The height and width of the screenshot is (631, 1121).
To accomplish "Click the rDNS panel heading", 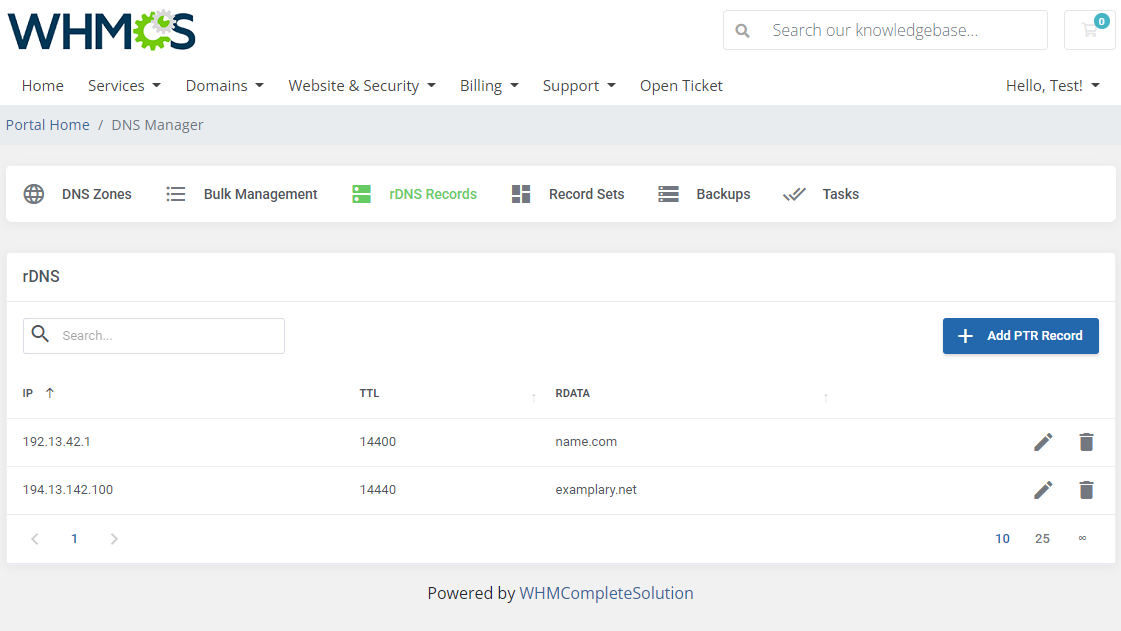I will click(41, 277).
